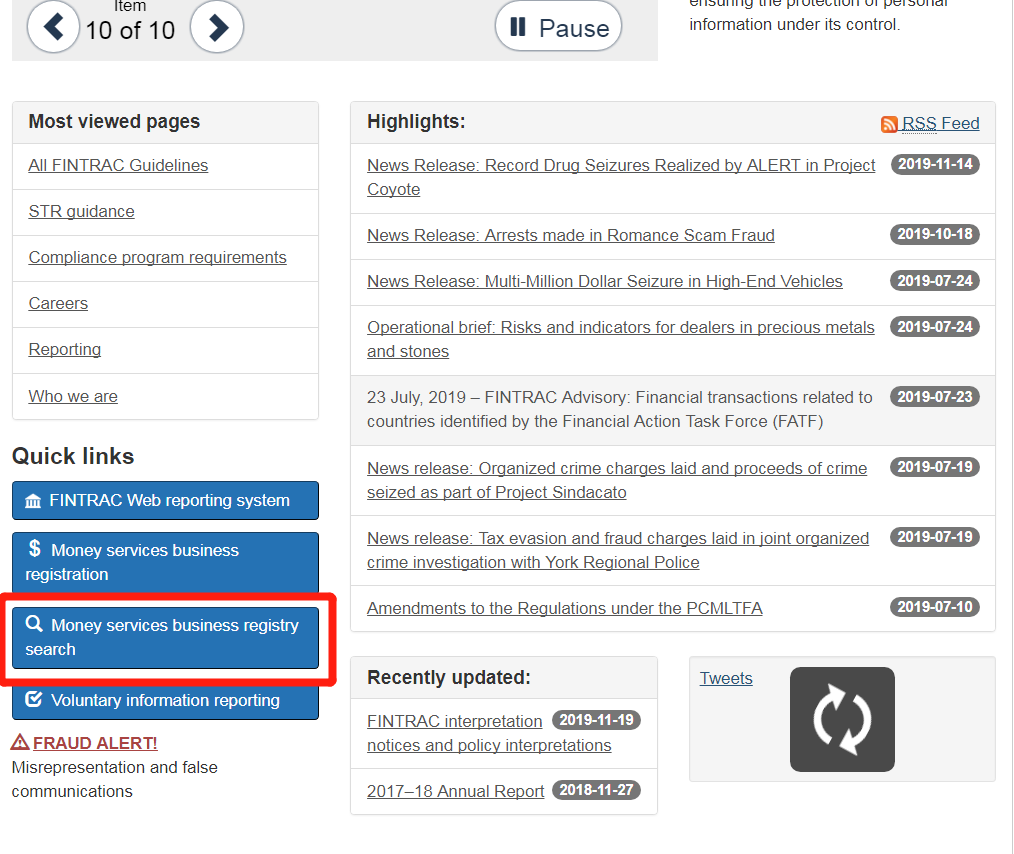The image size is (1014, 854).
Task: Read news release about Project Coyote drug seizures
Action: [x=621, y=177]
